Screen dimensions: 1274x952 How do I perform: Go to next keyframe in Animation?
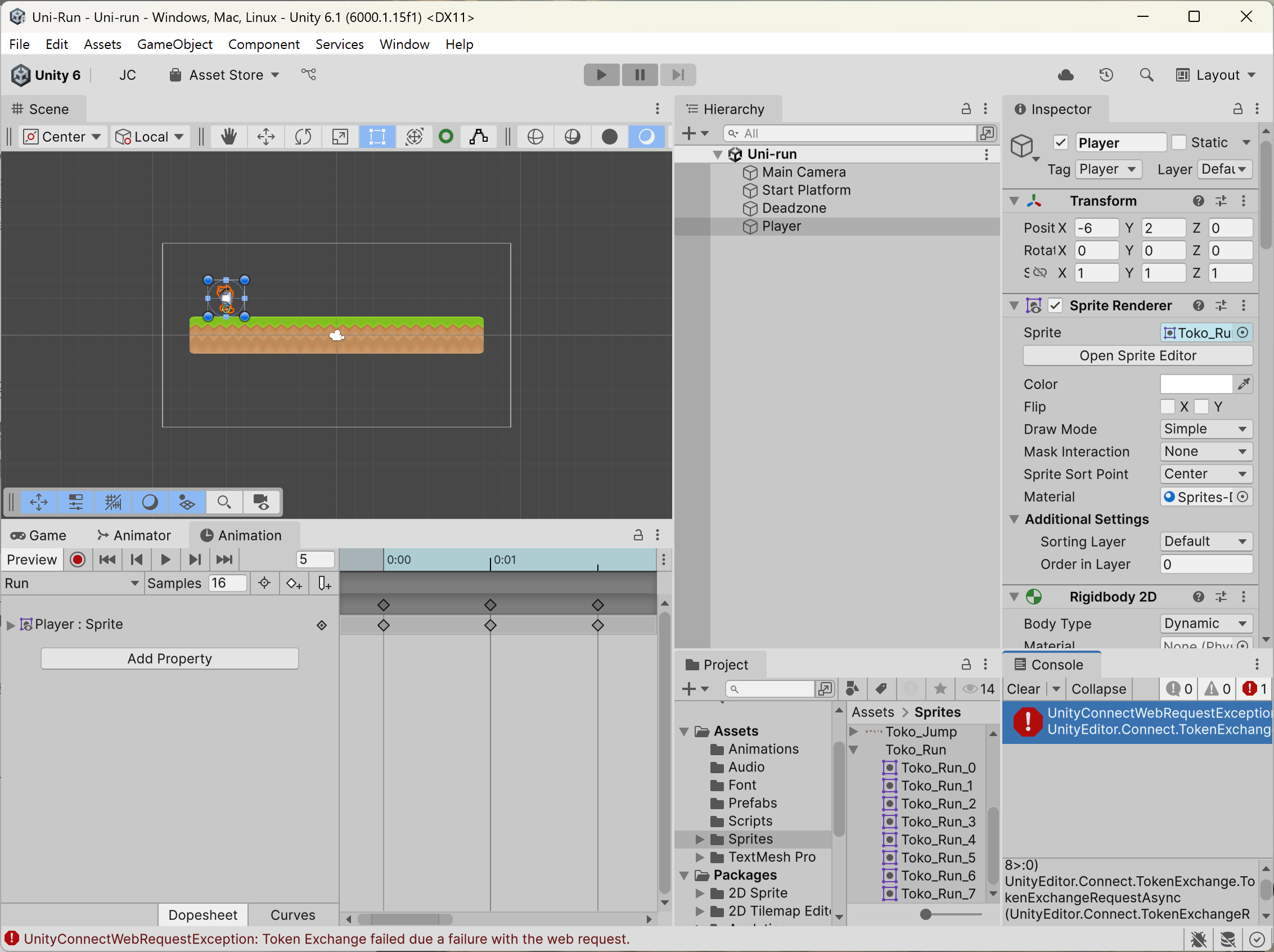point(195,559)
